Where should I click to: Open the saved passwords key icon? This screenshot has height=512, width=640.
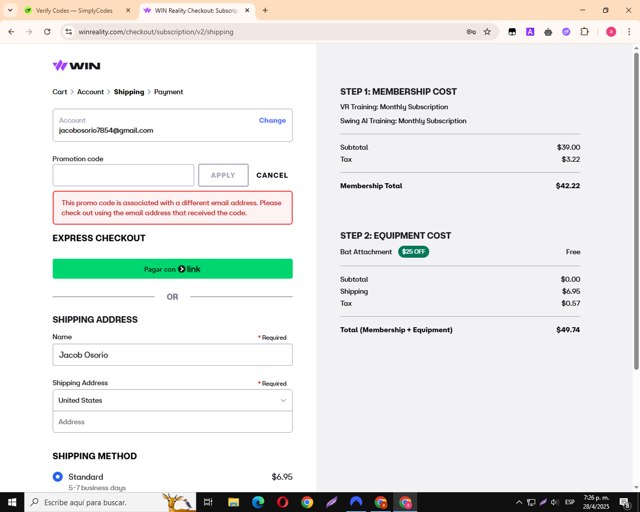point(471,32)
